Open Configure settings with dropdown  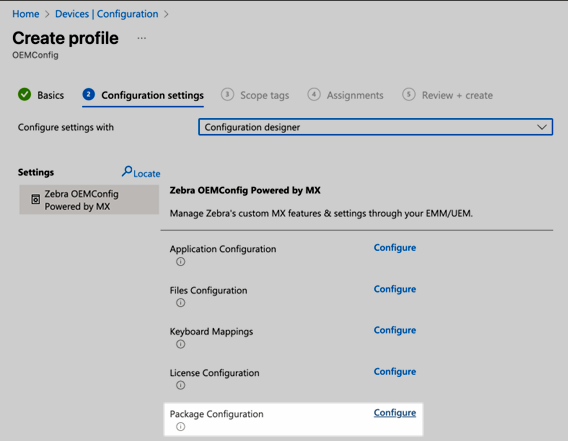coord(375,127)
